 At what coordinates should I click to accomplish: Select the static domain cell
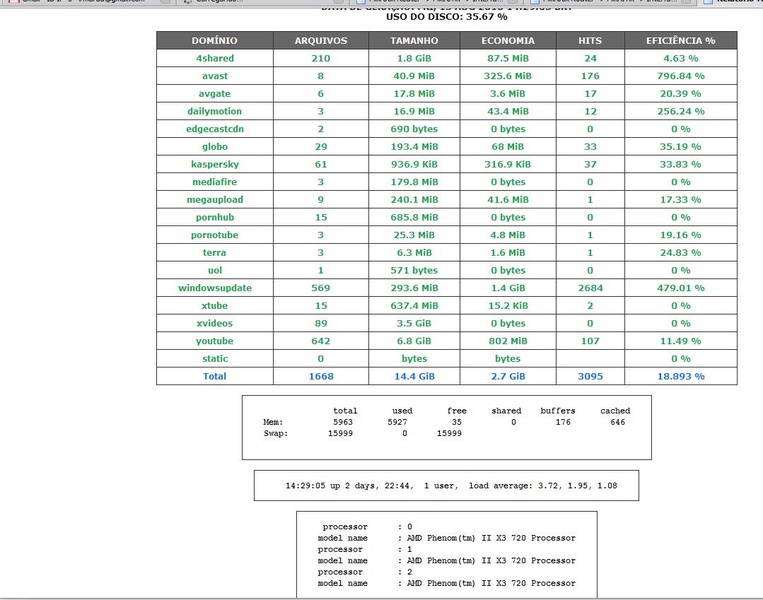[x=215, y=359]
